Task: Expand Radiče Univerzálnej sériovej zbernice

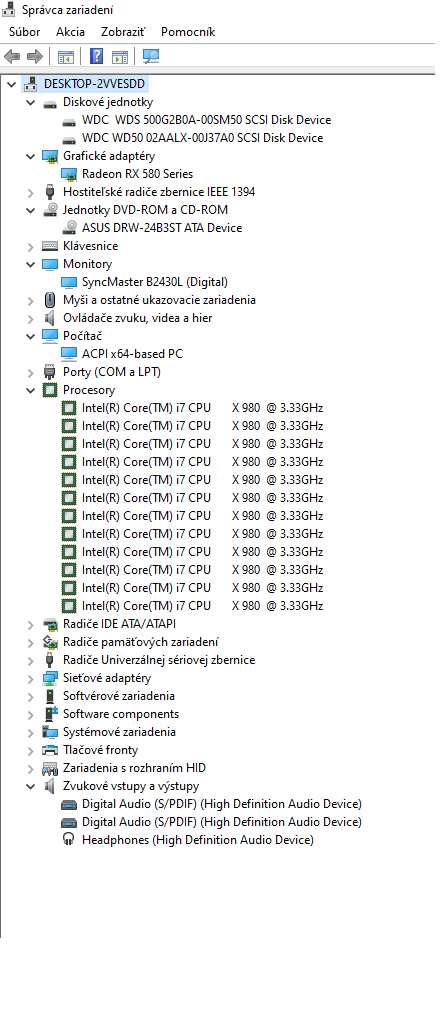Action: tap(30, 660)
